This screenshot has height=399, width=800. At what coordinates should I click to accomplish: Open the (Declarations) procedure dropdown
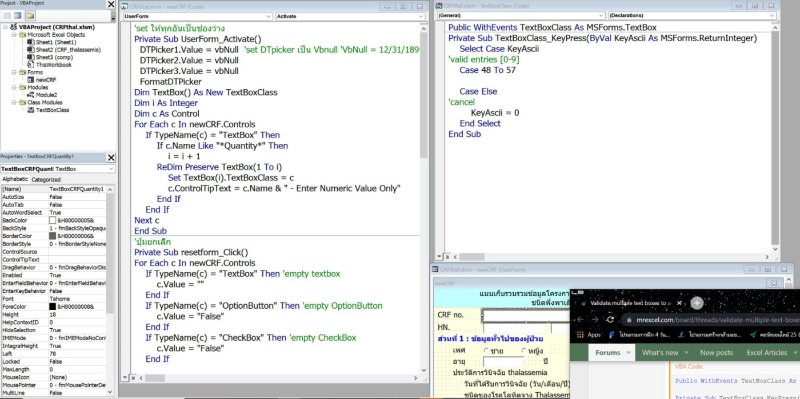point(772,16)
